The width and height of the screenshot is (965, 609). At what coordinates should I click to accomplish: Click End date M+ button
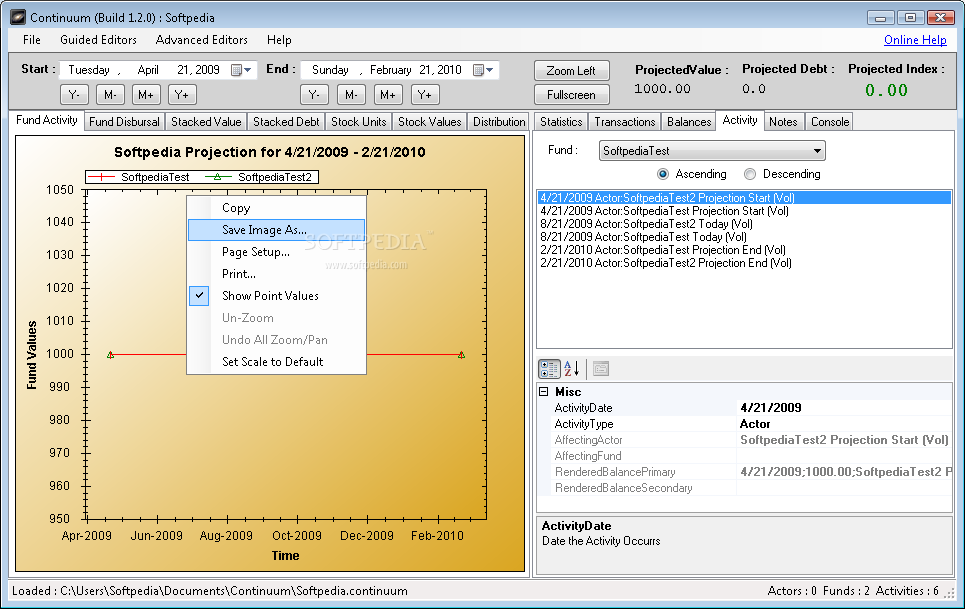[388, 95]
